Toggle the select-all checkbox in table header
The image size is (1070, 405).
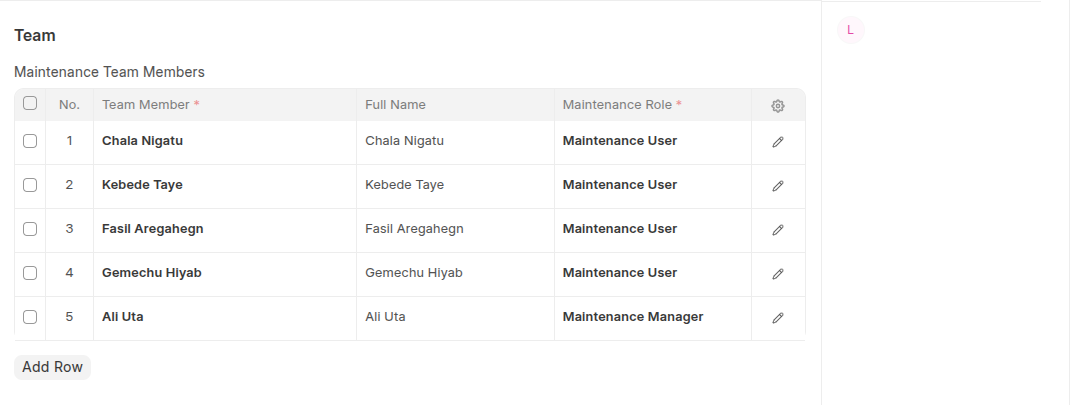30,104
